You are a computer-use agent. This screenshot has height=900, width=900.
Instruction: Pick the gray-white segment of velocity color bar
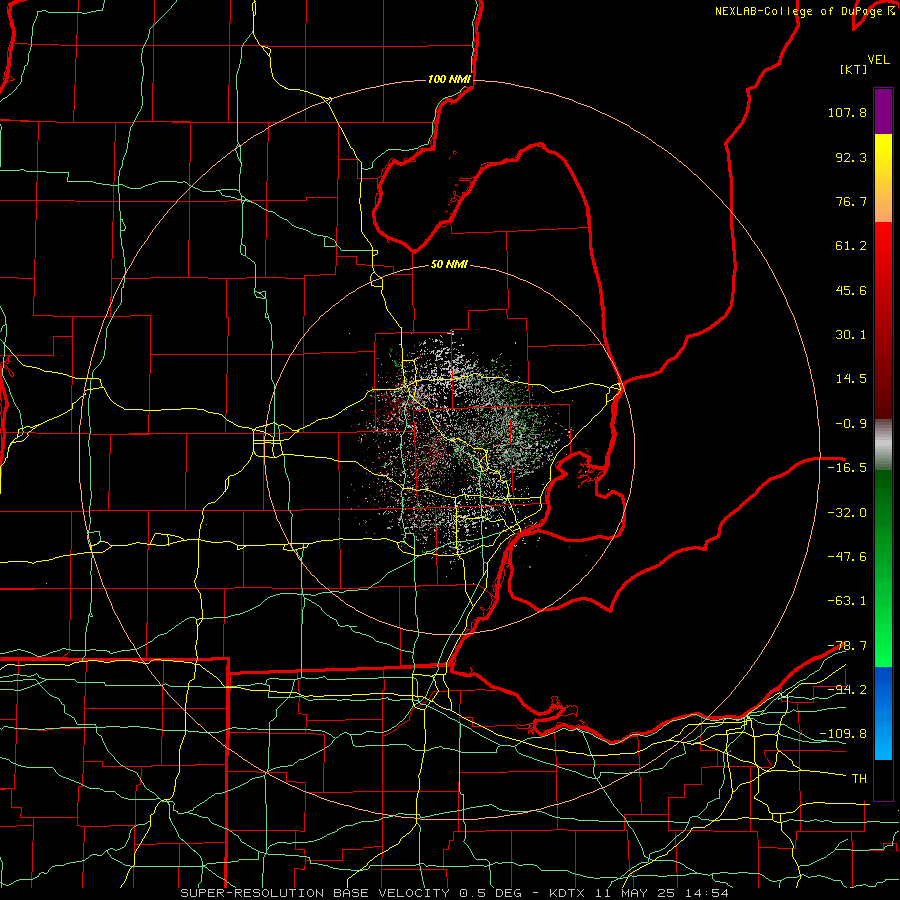[883, 442]
